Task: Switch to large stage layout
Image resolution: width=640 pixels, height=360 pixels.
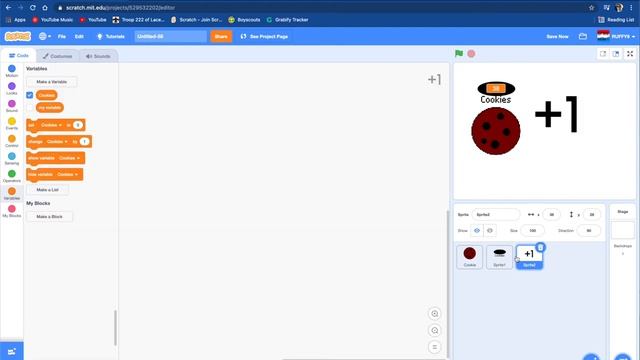Action: (616, 53)
